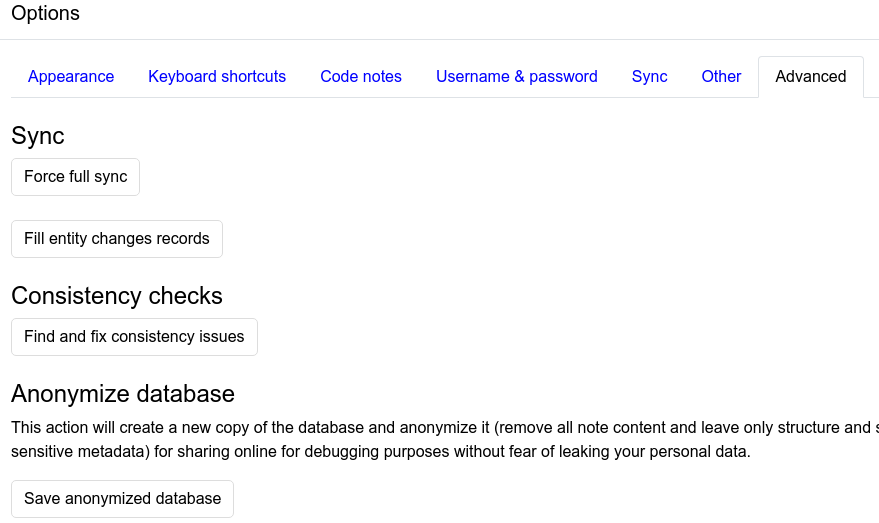This screenshot has width=879, height=523.
Task: Click Save anonymized database button
Action: tap(122, 499)
